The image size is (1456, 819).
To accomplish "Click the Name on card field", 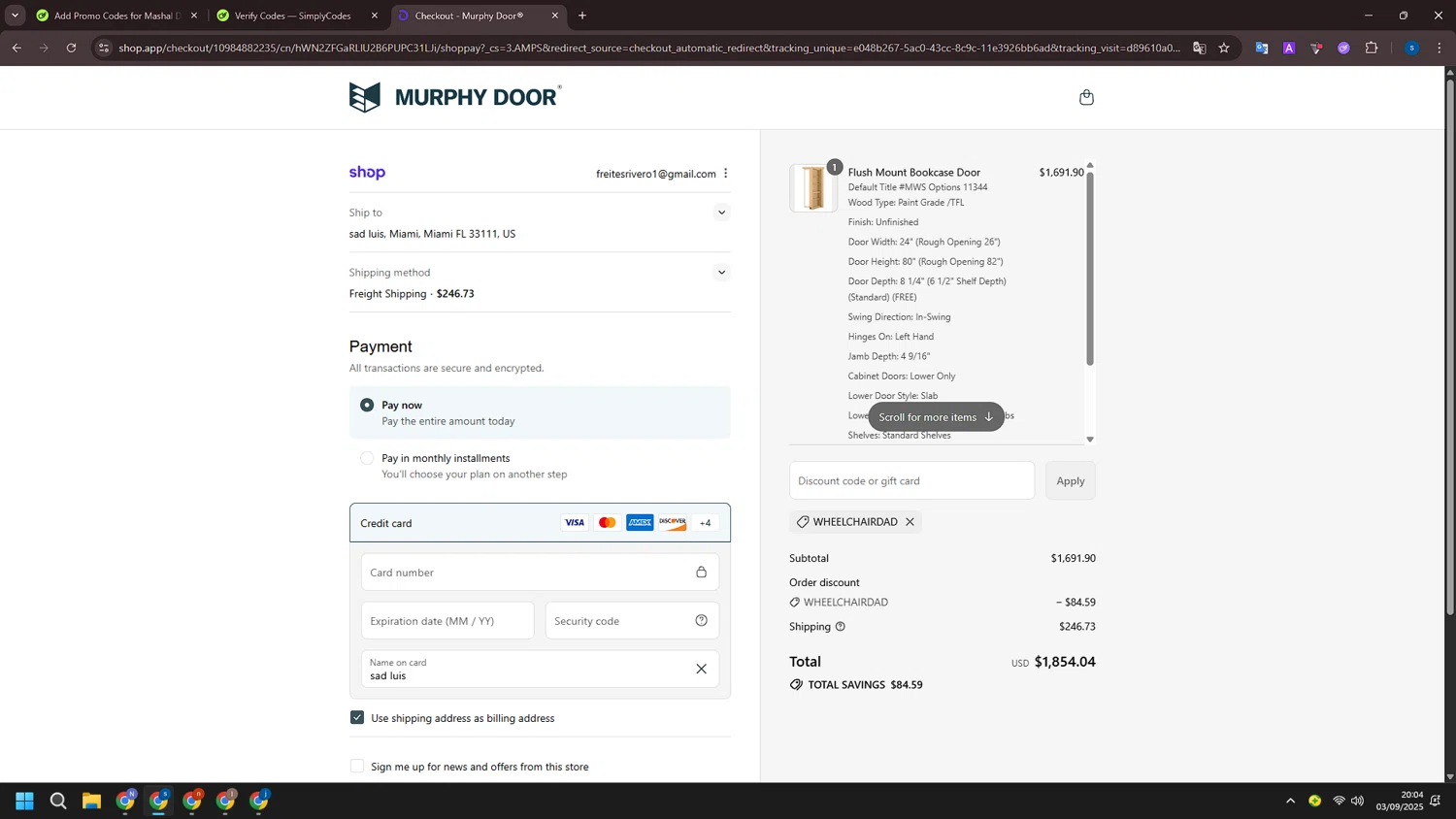I will click(x=540, y=669).
